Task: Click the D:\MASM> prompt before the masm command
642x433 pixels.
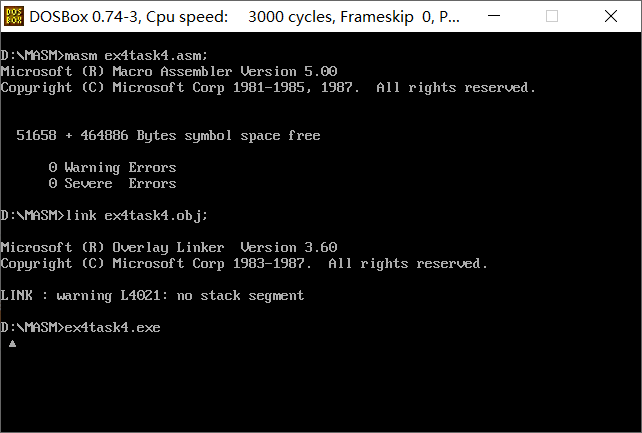Action: pyautogui.click(x=32, y=55)
